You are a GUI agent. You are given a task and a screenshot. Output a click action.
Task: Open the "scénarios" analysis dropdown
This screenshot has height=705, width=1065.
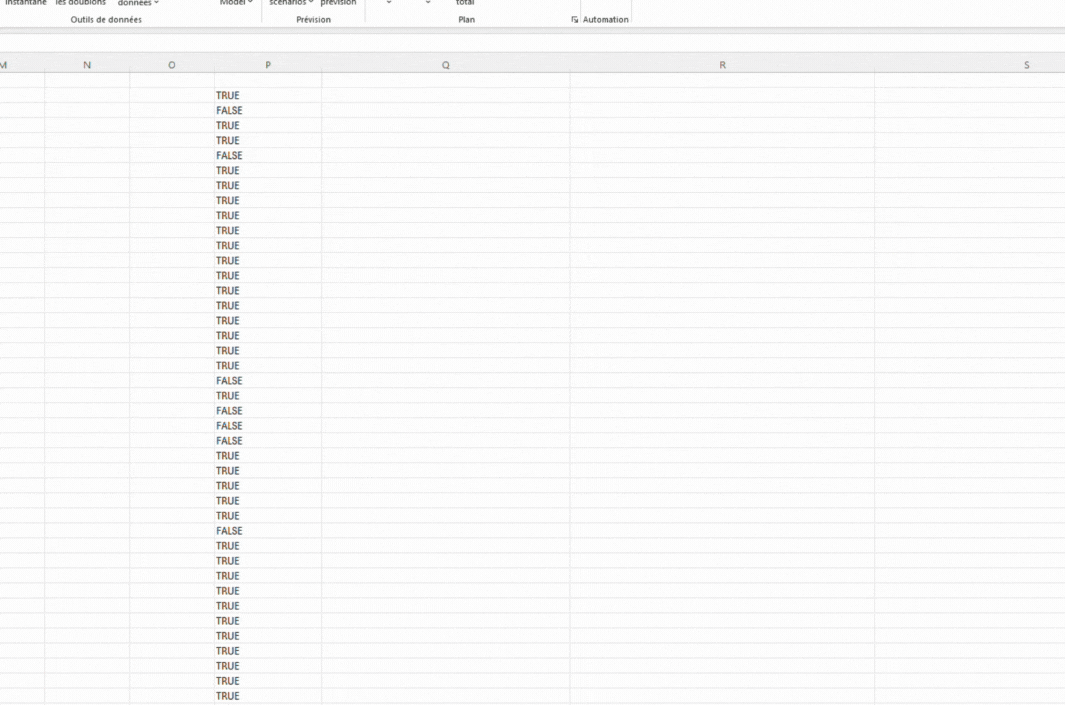point(291,3)
